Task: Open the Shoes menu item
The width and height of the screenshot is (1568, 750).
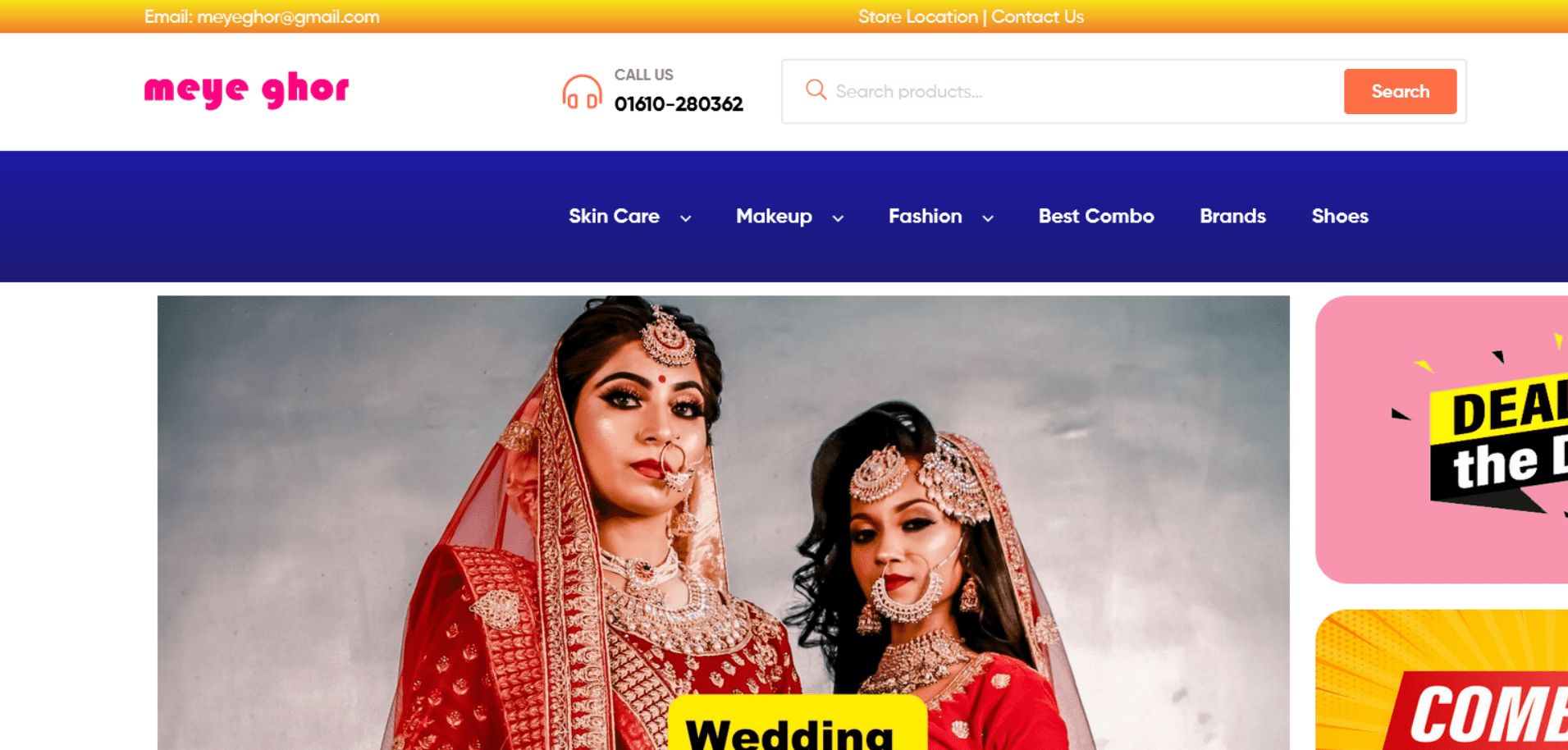Action: pos(1340,216)
